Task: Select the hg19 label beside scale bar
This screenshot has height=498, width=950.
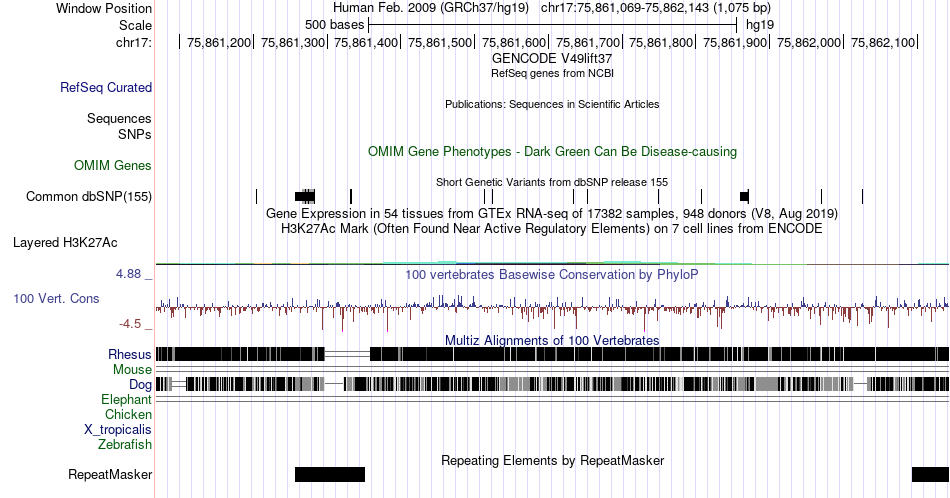Action: 760,25
